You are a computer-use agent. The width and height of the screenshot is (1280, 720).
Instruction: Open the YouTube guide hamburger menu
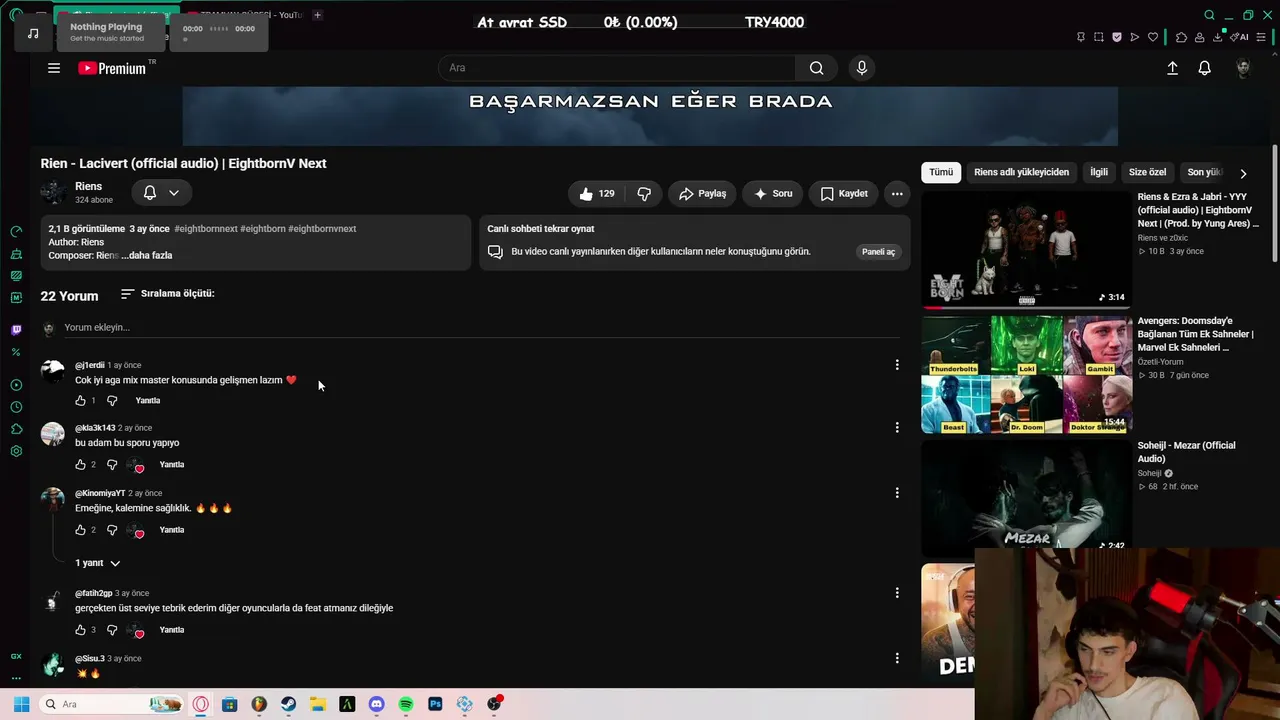(54, 68)
